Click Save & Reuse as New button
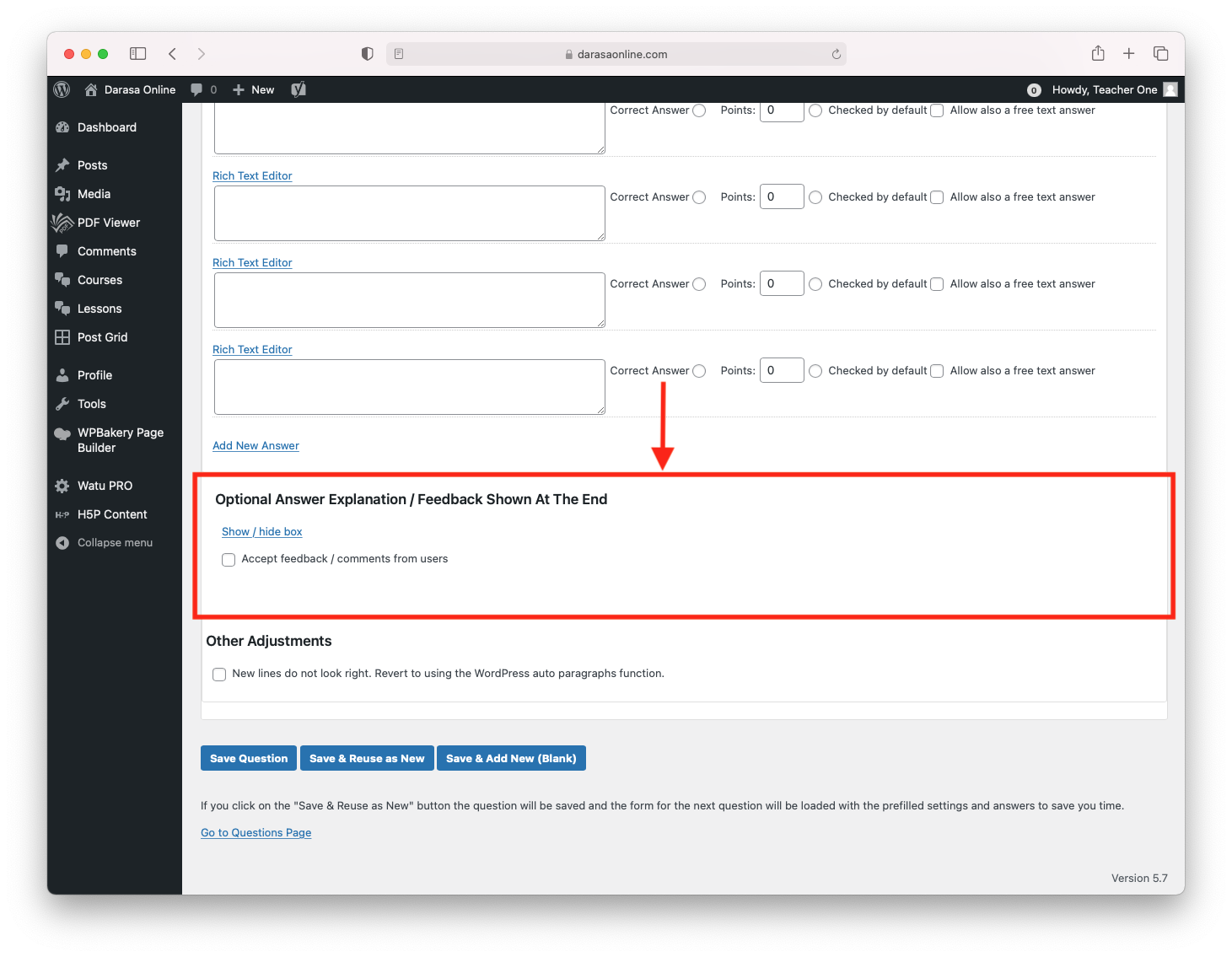Viewport: 1232px width, 957px height. pyautogui.click(x=367, y=758)
